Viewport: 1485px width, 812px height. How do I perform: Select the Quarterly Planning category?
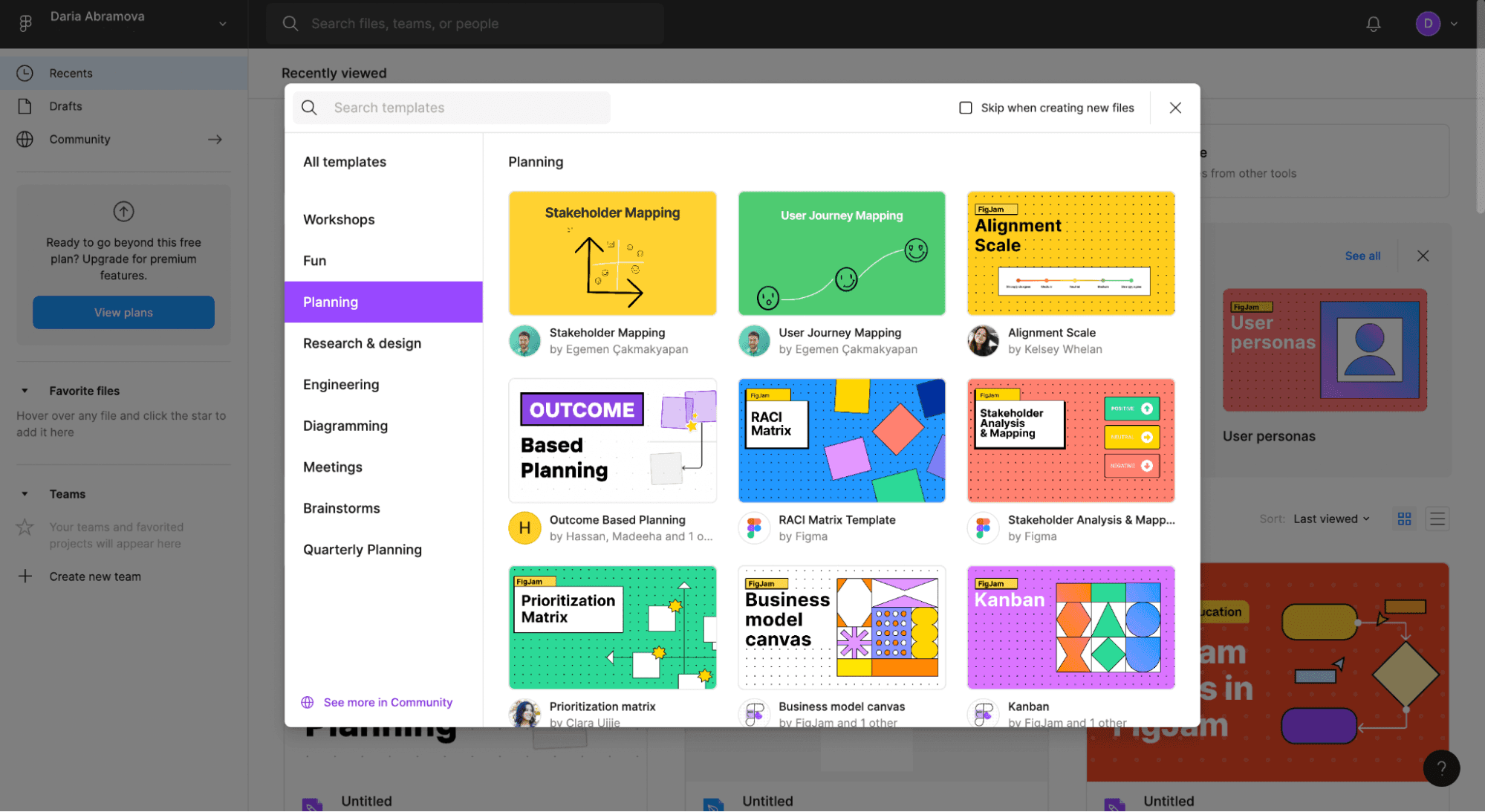pyautogui.click(x=383, y=550)
